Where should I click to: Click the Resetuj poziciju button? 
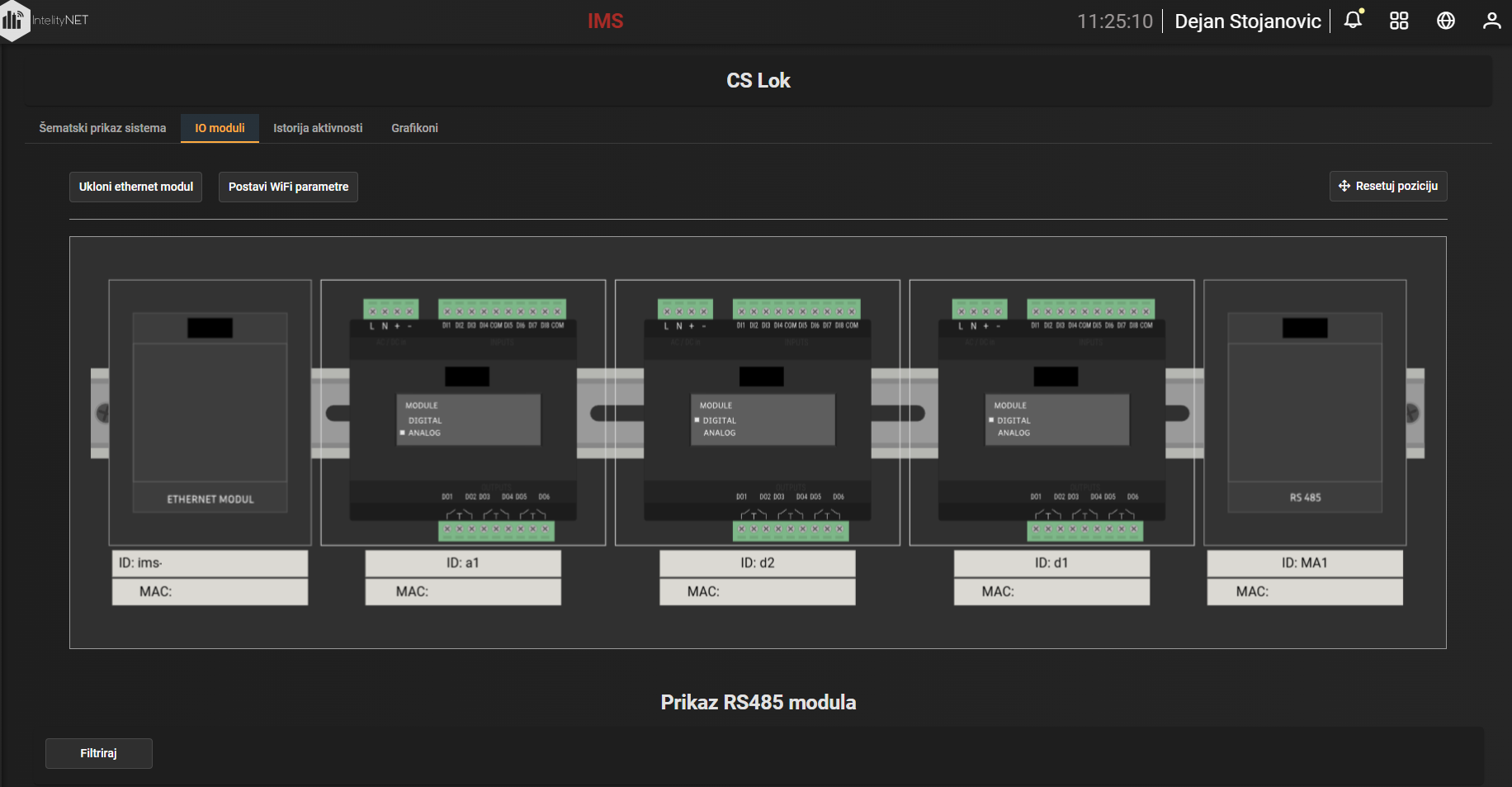[x=1388, y=186]
